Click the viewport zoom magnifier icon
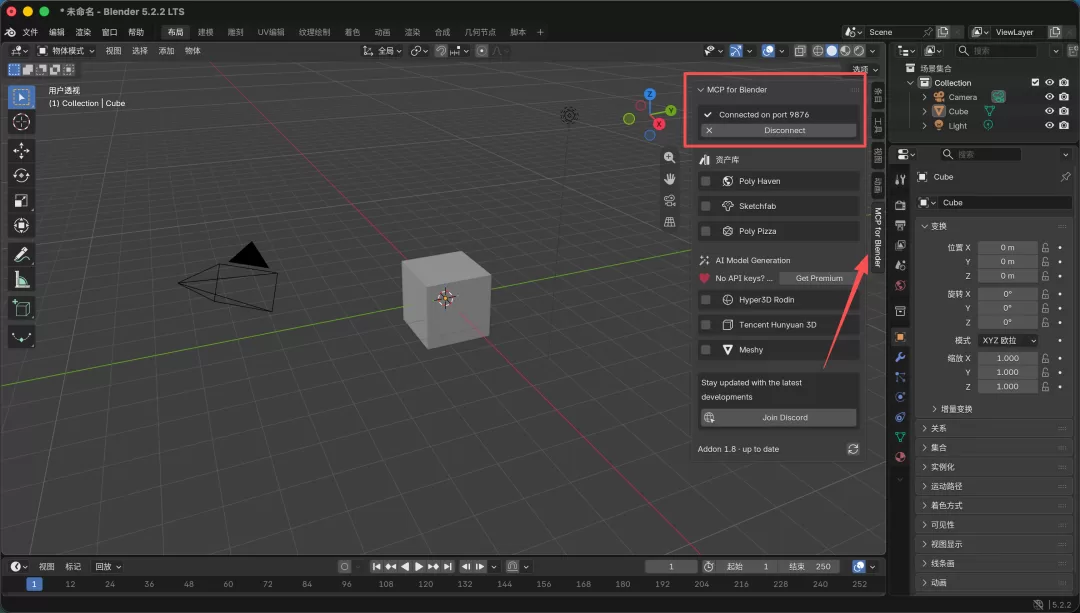 click(669, 158)
